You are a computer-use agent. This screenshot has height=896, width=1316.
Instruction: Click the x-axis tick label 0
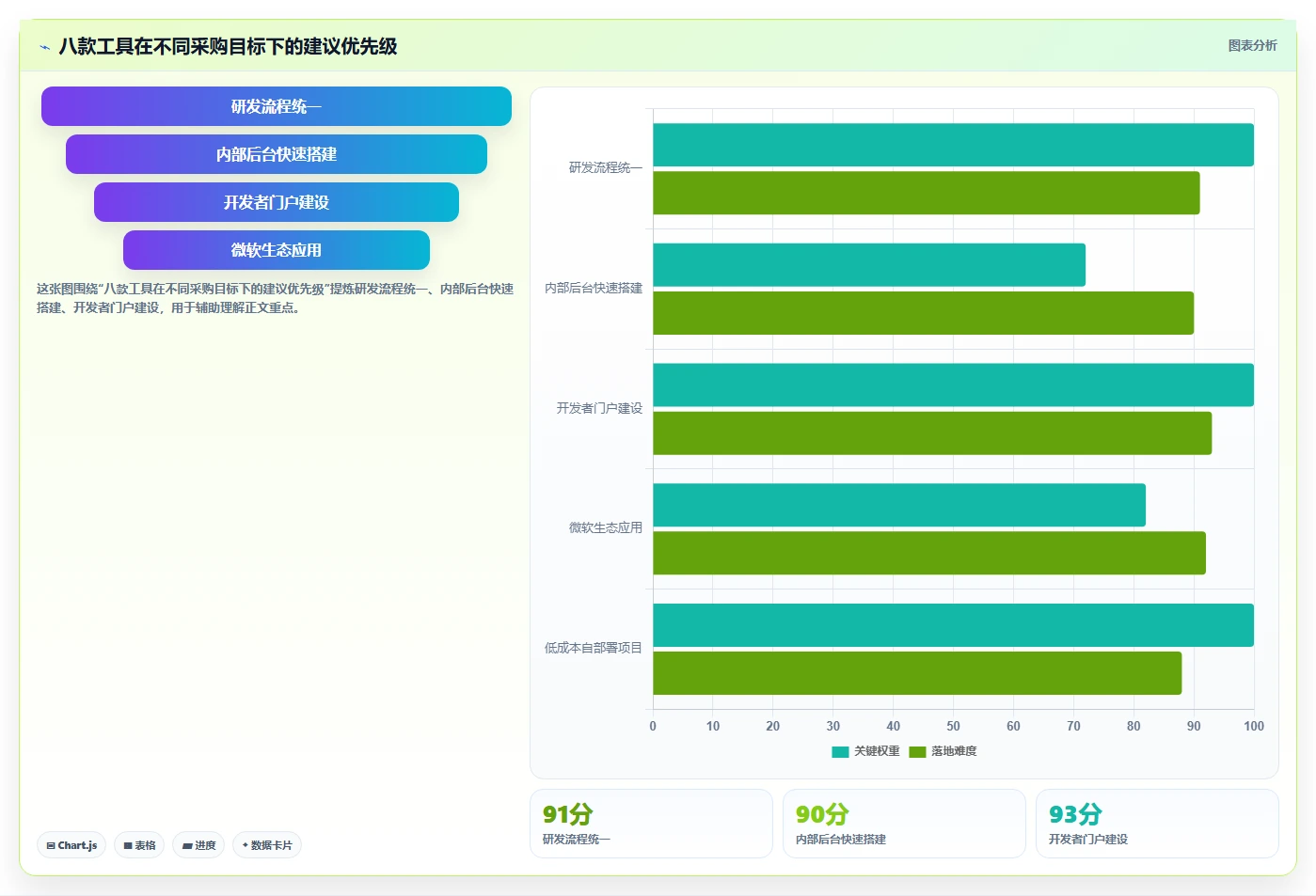coord(653,726)
